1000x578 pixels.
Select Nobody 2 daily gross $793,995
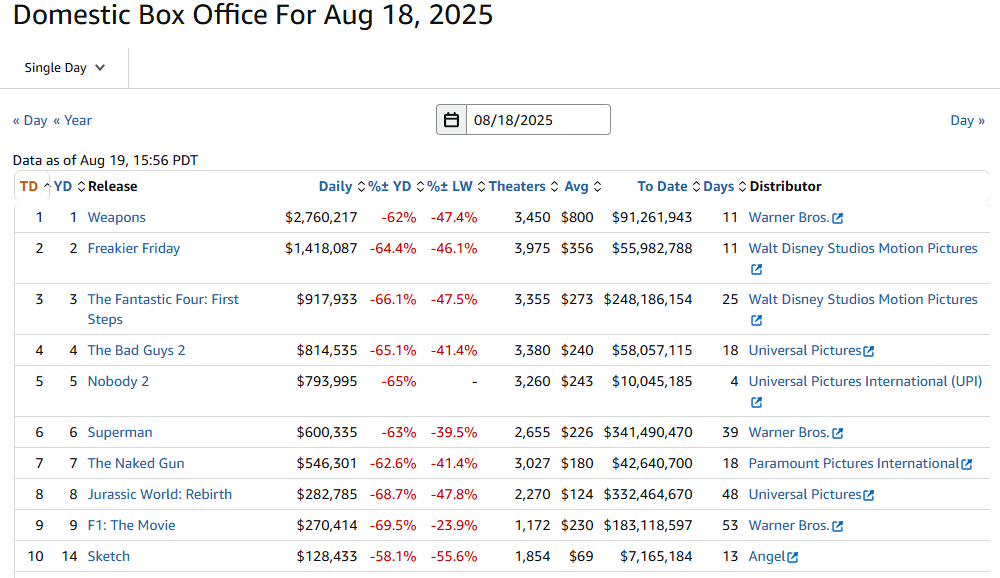click(327, 382)
